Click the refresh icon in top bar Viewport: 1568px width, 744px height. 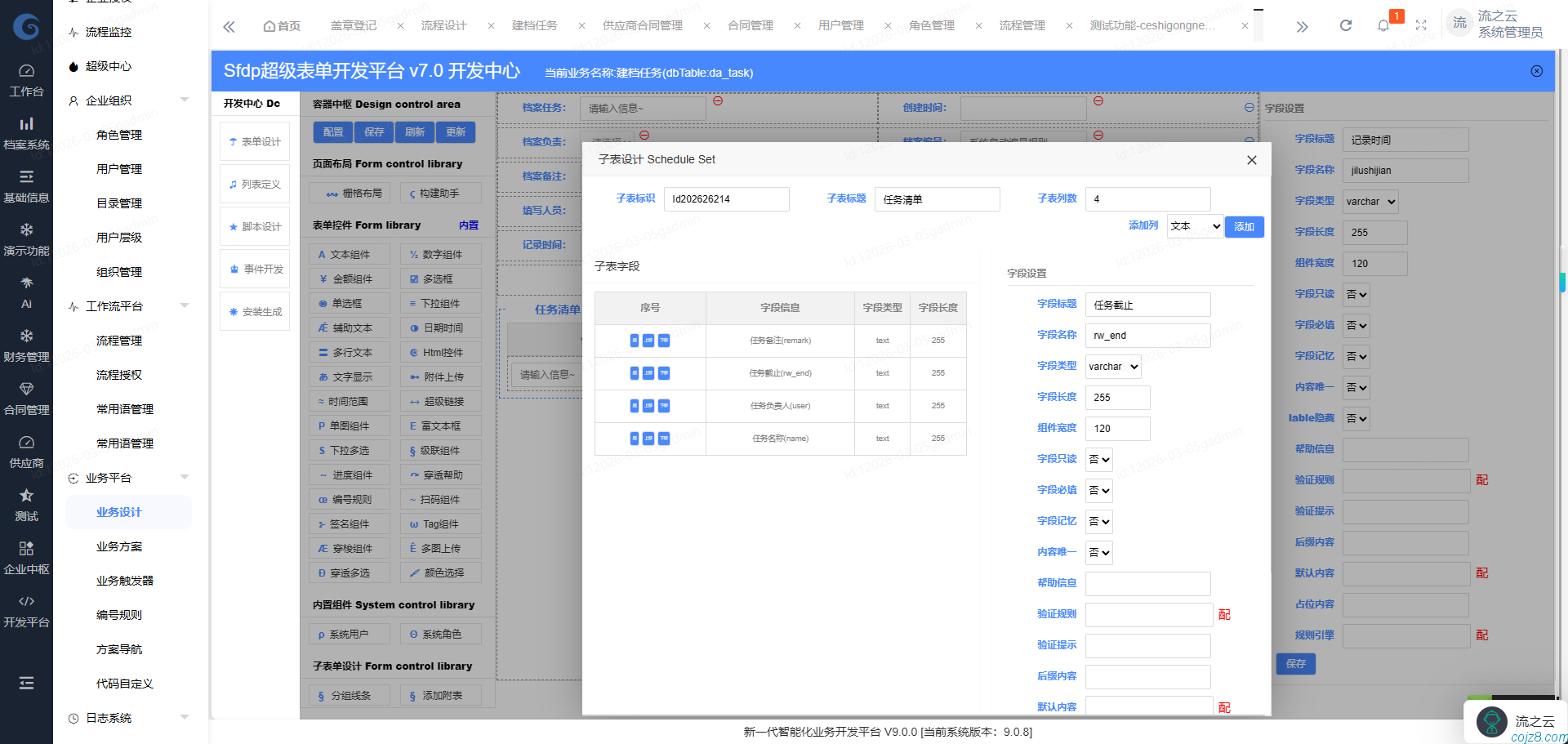click(x=1345, y=25)
